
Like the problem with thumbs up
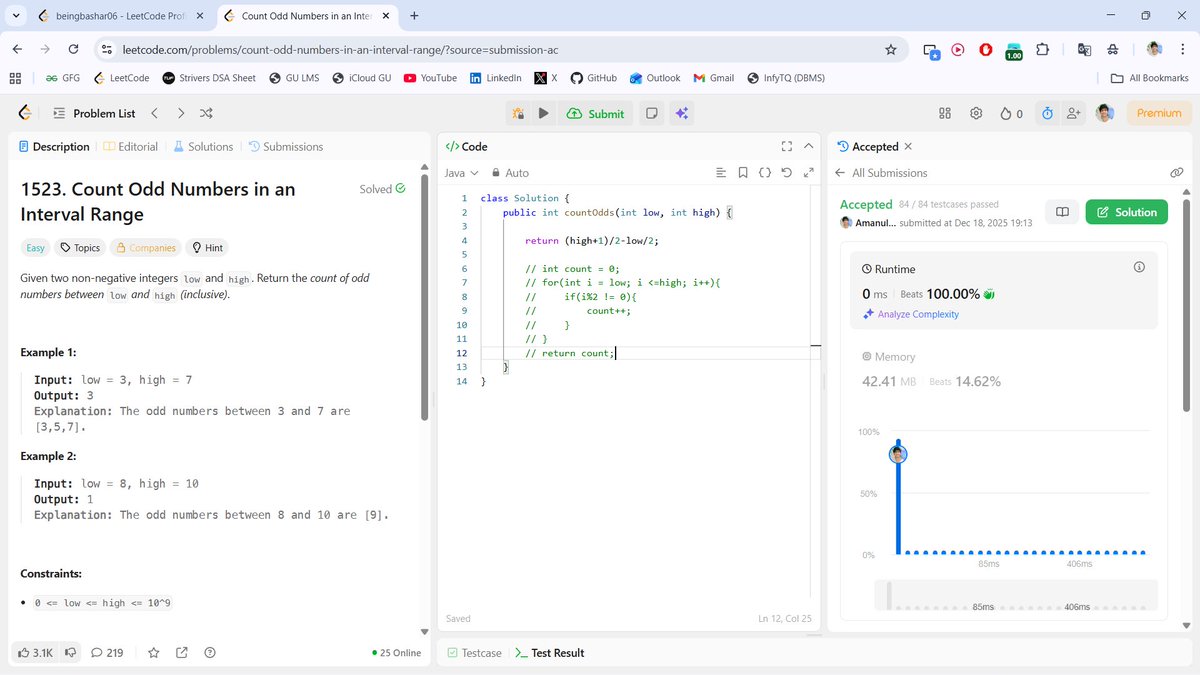point(35,653)
